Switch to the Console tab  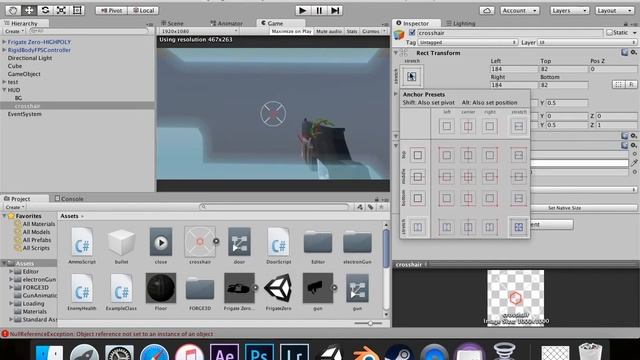tap(69, 199)
